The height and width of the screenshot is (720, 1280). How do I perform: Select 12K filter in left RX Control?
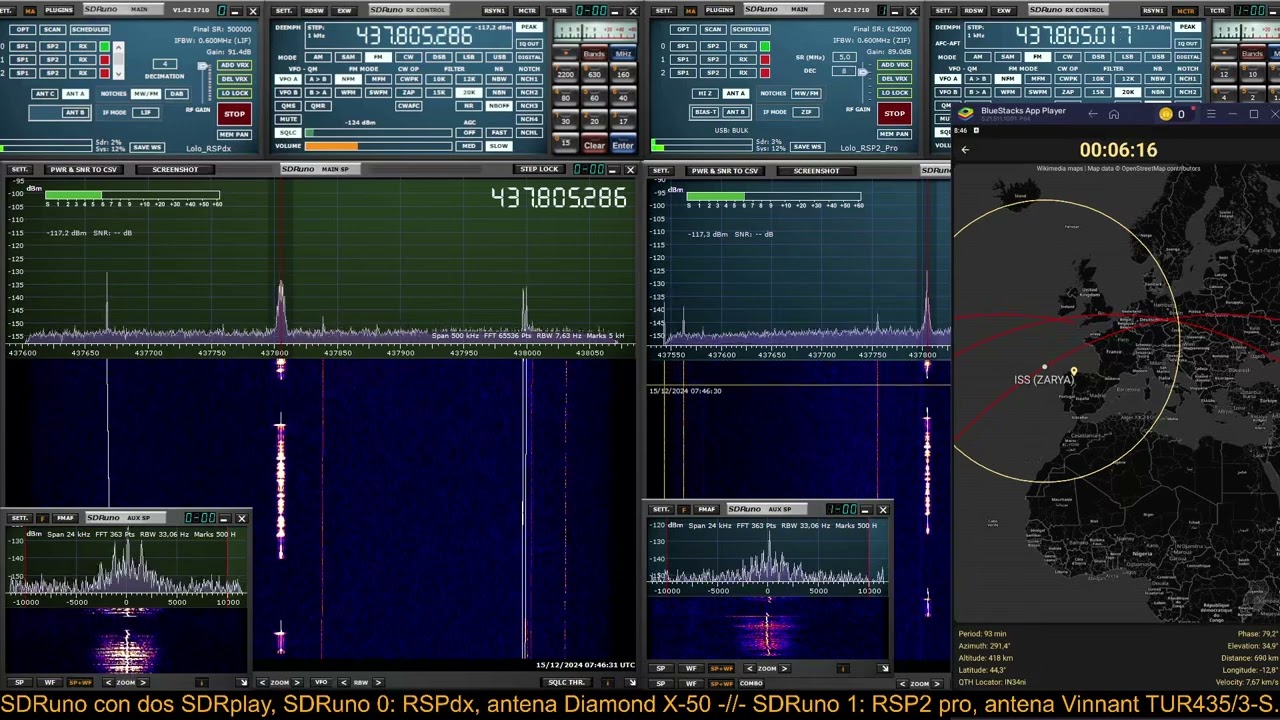(469, 79)
